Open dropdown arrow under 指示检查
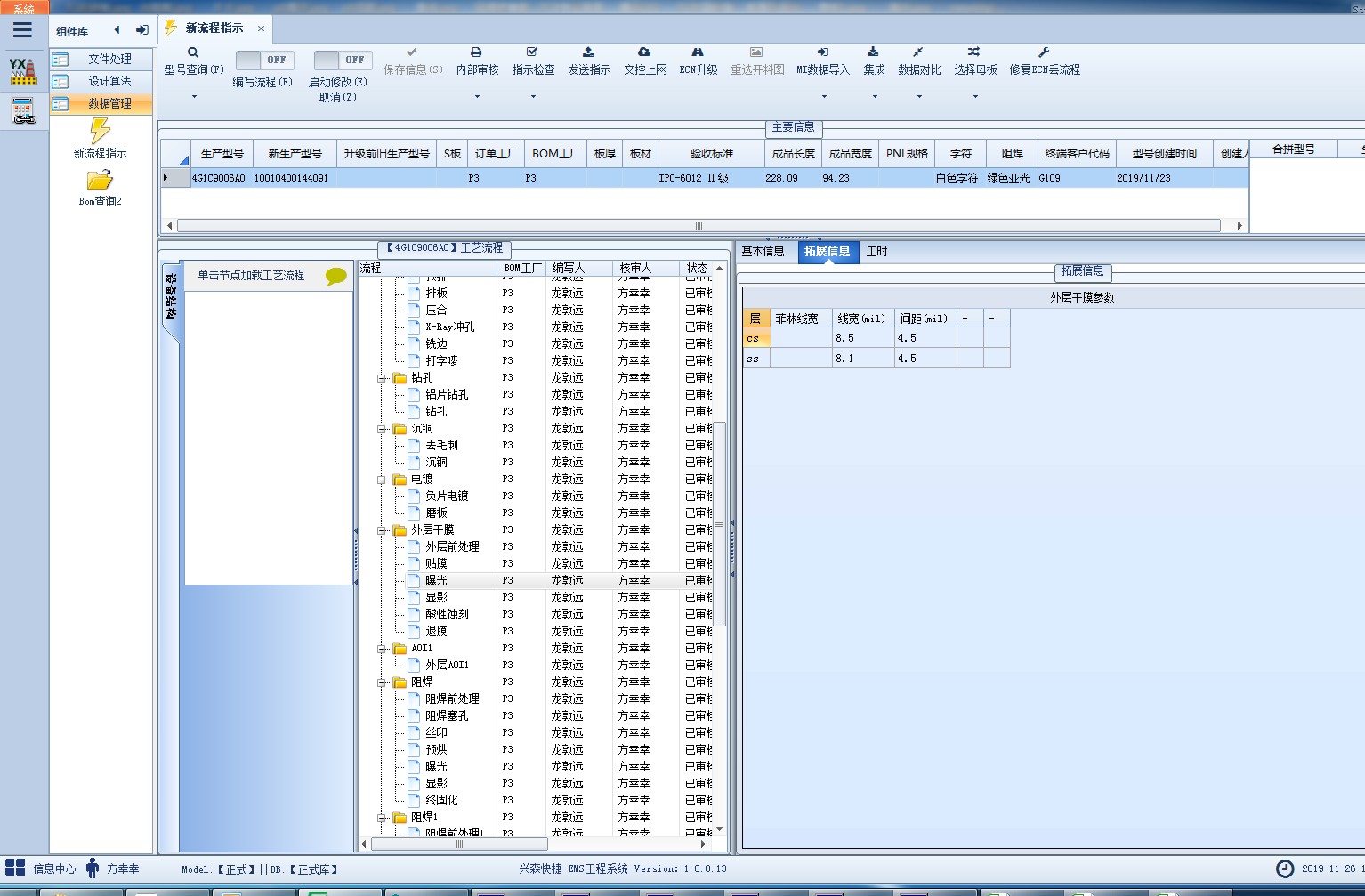Screen dimensions: 1365x896 (x=533, y=97)
